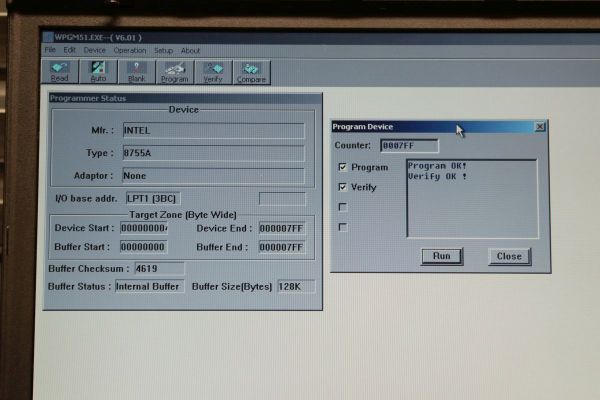Click the Compare toolbar icon
Screen dimensions: 600x400
(x=251, y=71)
